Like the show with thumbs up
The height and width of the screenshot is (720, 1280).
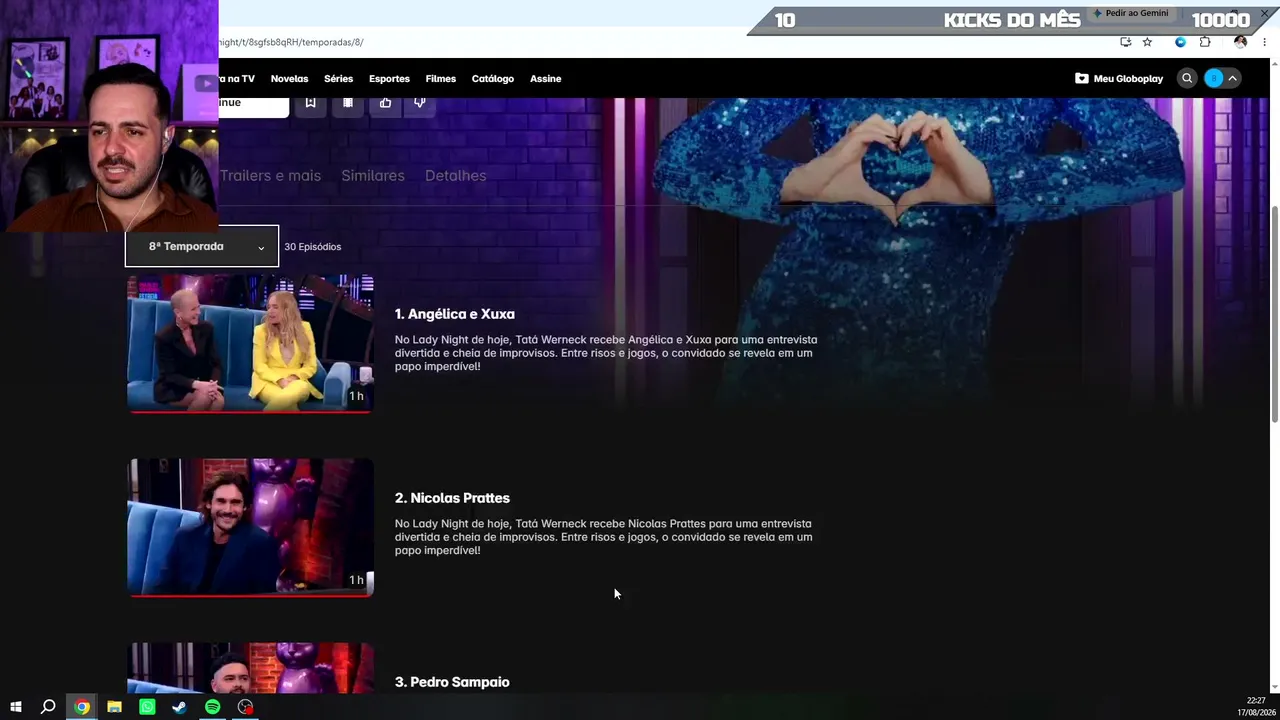(x=385, y=102)
